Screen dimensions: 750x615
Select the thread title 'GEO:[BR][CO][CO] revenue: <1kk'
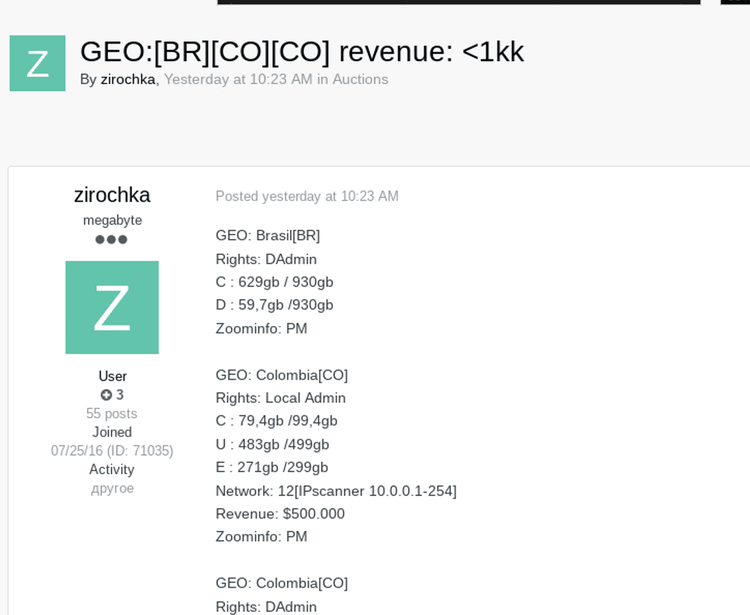click(302, 51)
